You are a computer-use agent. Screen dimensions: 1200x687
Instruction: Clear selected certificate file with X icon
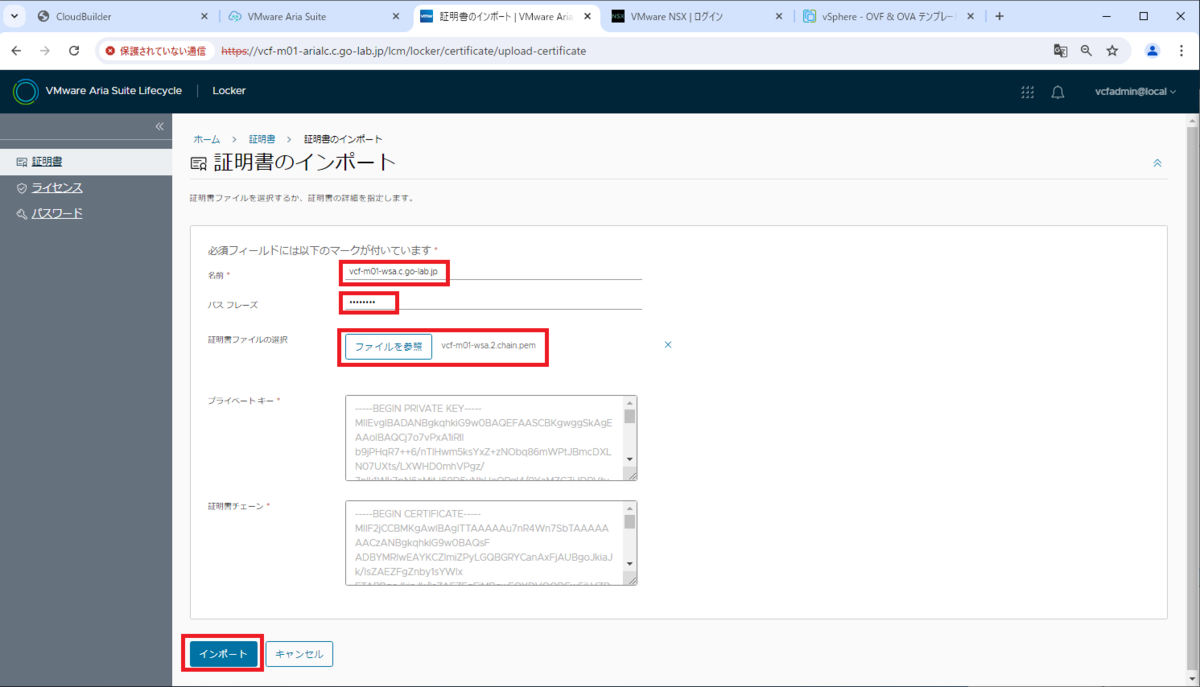pos(668,345)
